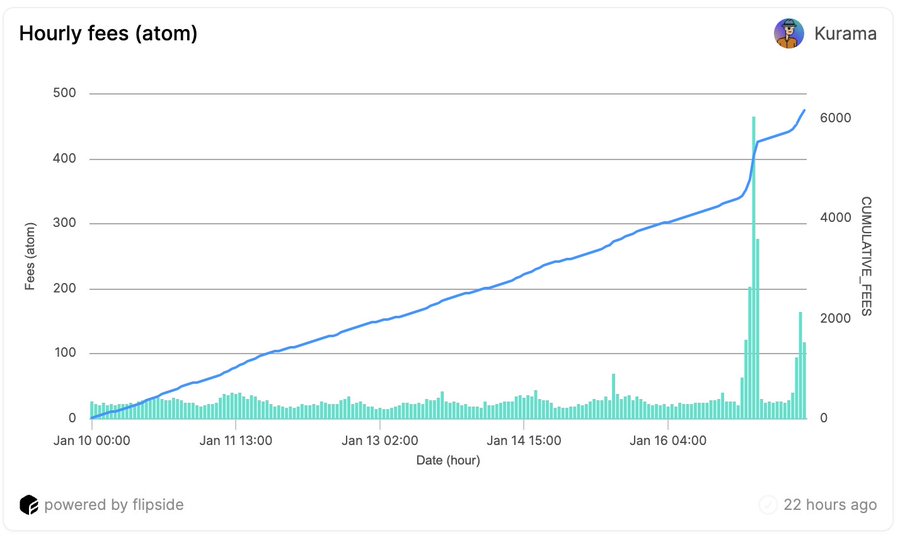This screenshot has width=900, height=537.
Task: Click the 'Date (hour)' x-axis title
Action: click(x=448, y=460)
